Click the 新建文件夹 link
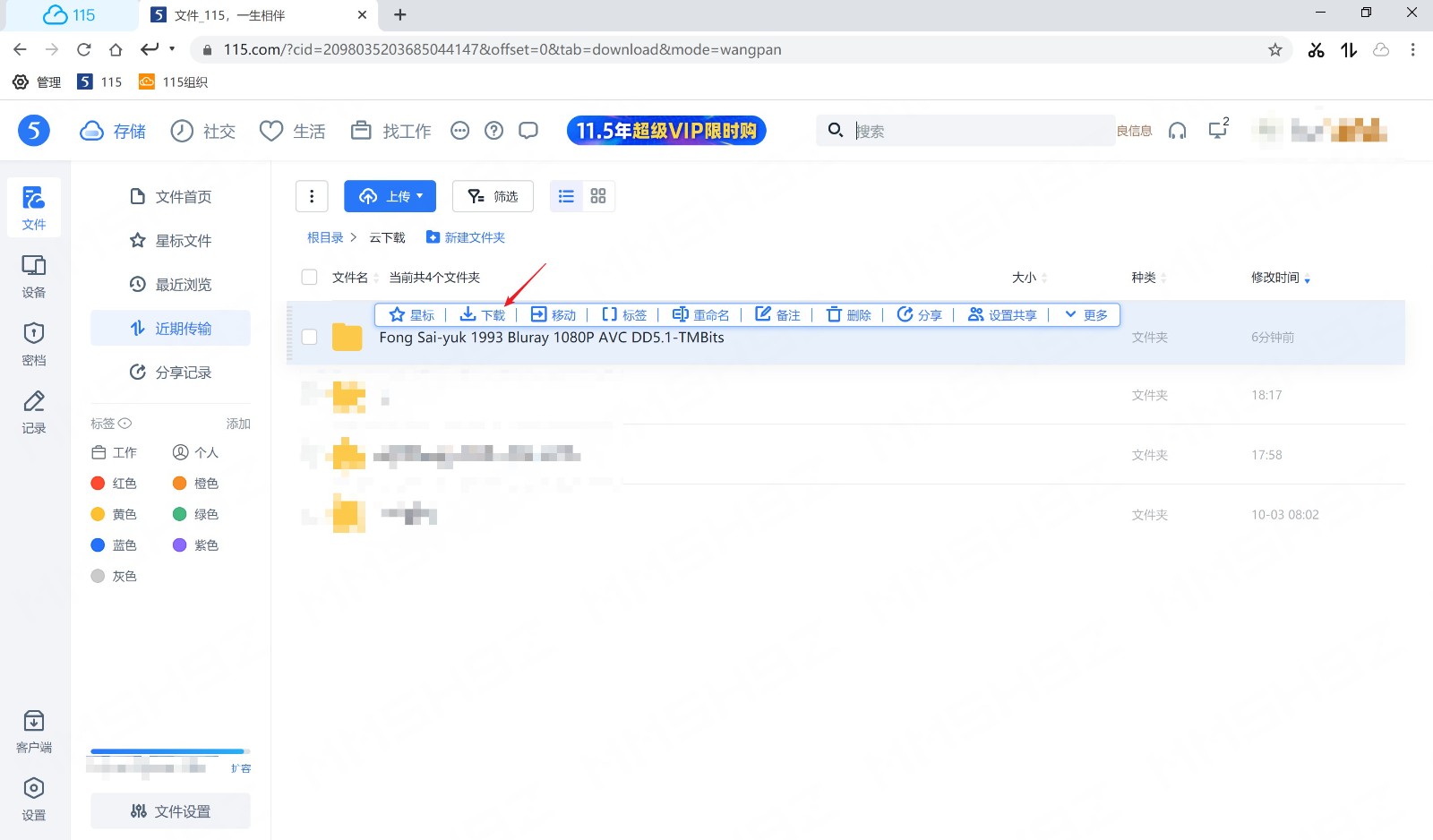Screen dimensions: 1433x840 466,237
